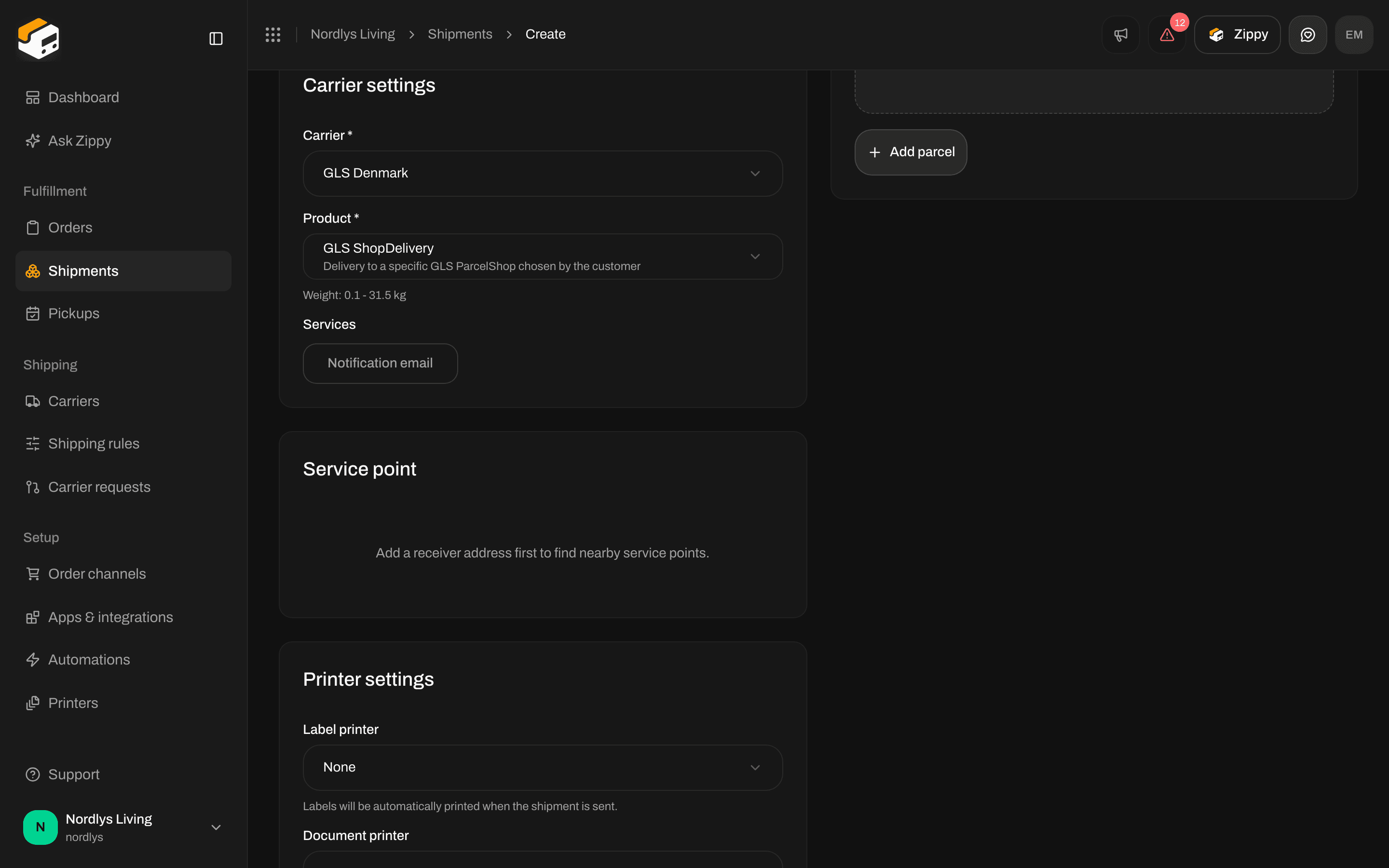Image resolution: width=1389 pixels, height=868 pixels.
Task: Click 'Weight: 0.1 - 31.5 kg' text
Action: click(354, 295)
